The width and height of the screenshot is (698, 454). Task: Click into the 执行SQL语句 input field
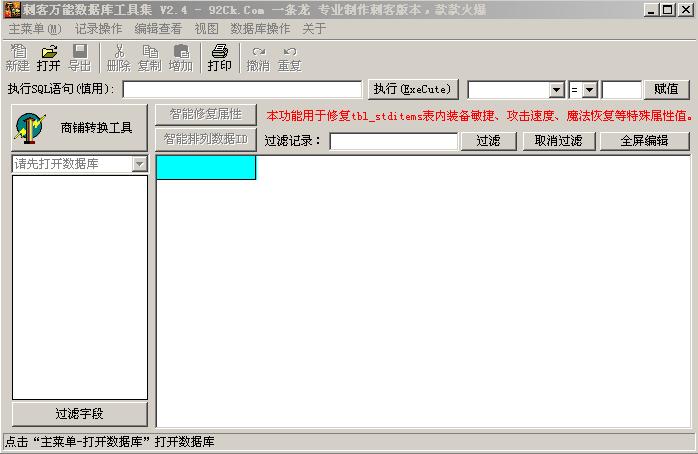click(x=242, y=90)
